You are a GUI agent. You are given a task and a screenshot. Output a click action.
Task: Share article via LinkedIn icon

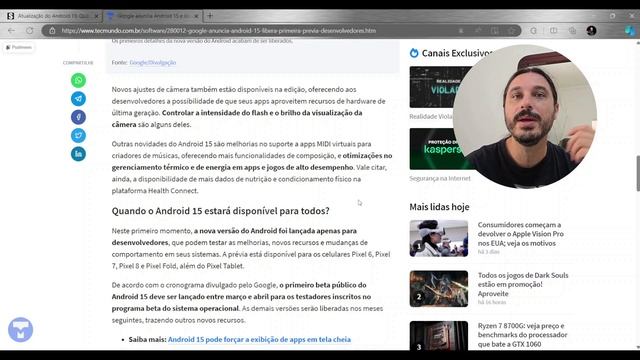(x=78, y=154)
